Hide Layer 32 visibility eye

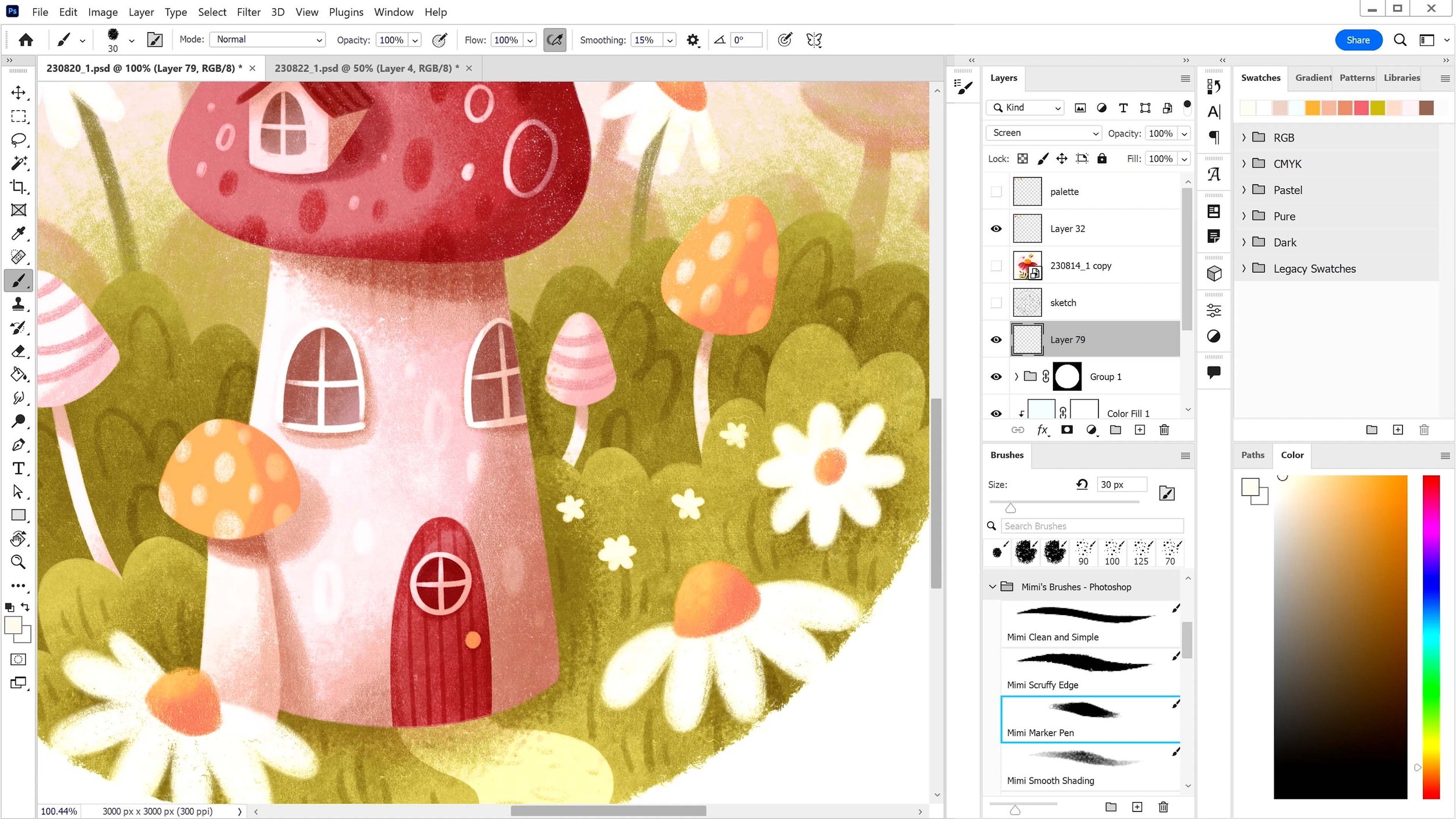coord(996,229)
